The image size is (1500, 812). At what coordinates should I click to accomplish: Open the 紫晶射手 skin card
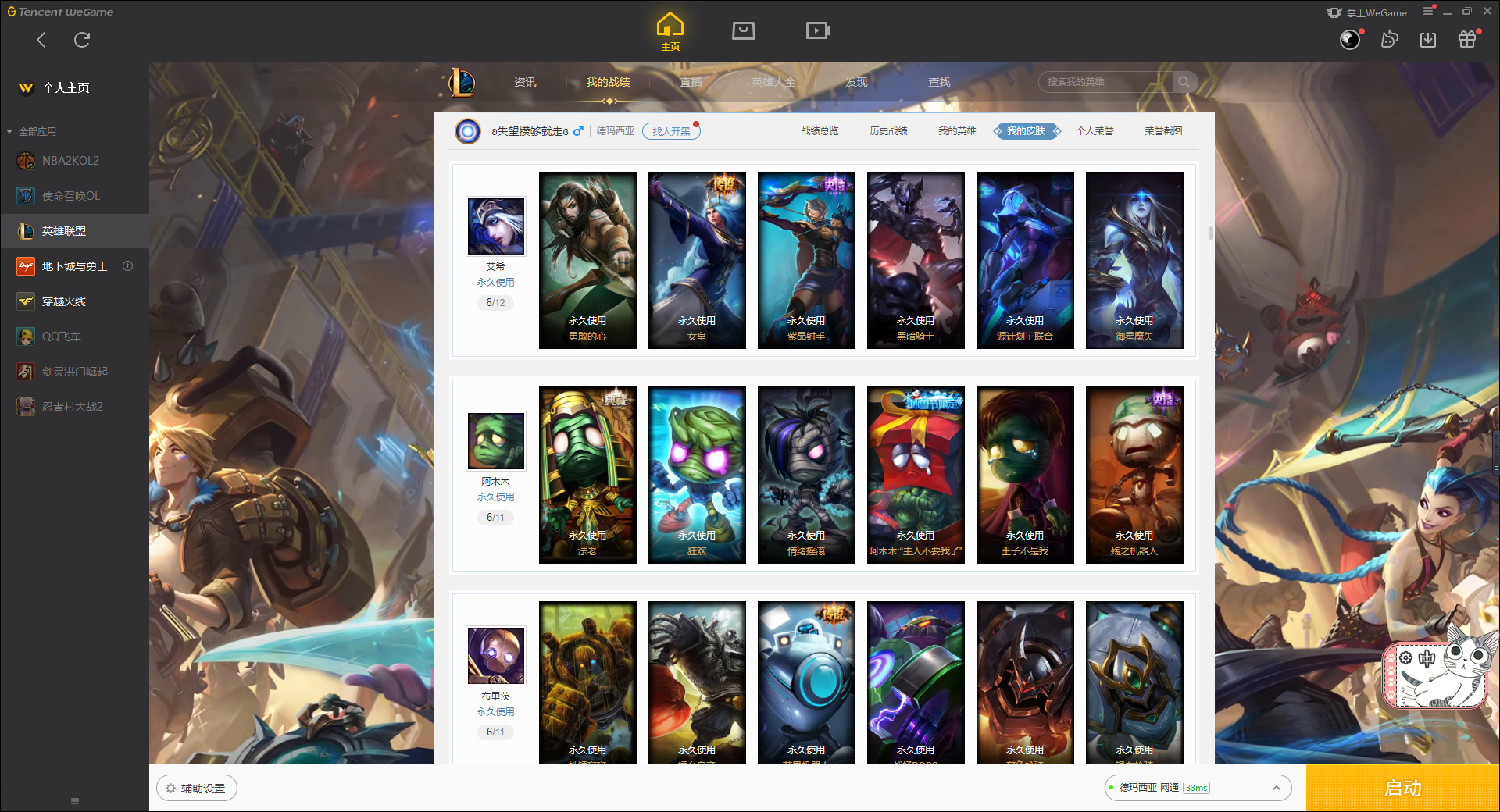pos(806,260)
